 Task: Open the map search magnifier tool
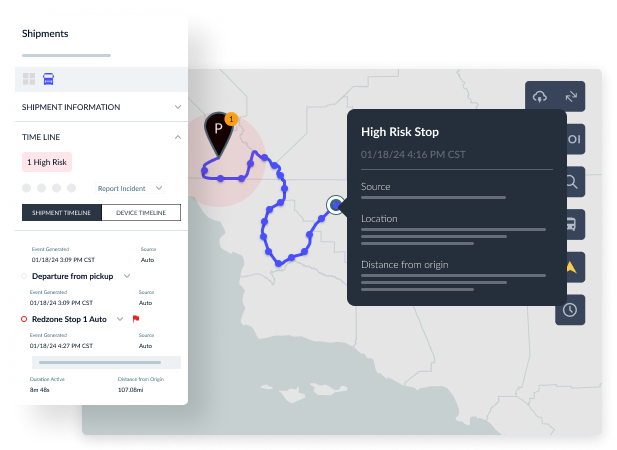570,182
